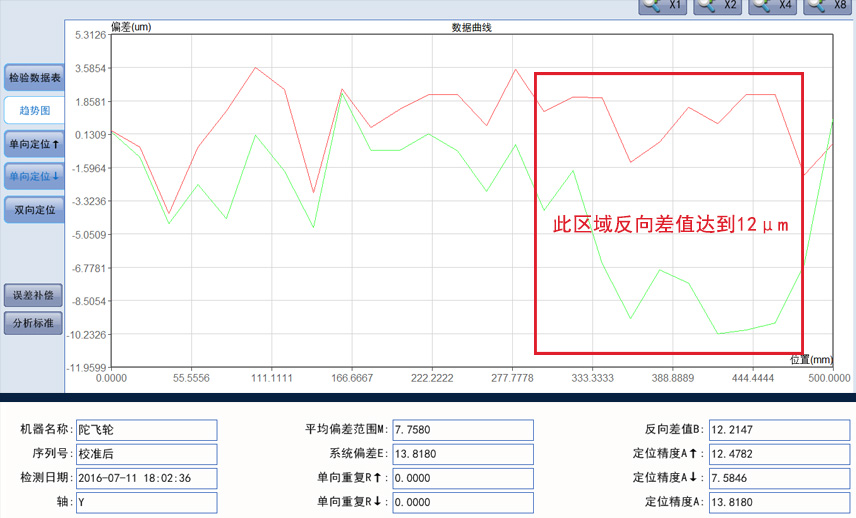Enable 双向定位 bidirectional positioning
Viewport: 856px width, 518px height.
(35, 210)
